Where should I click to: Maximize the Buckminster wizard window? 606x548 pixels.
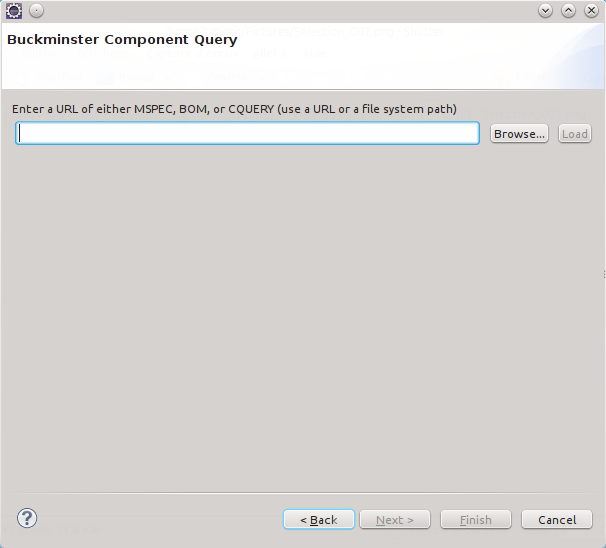pos(568,11)
